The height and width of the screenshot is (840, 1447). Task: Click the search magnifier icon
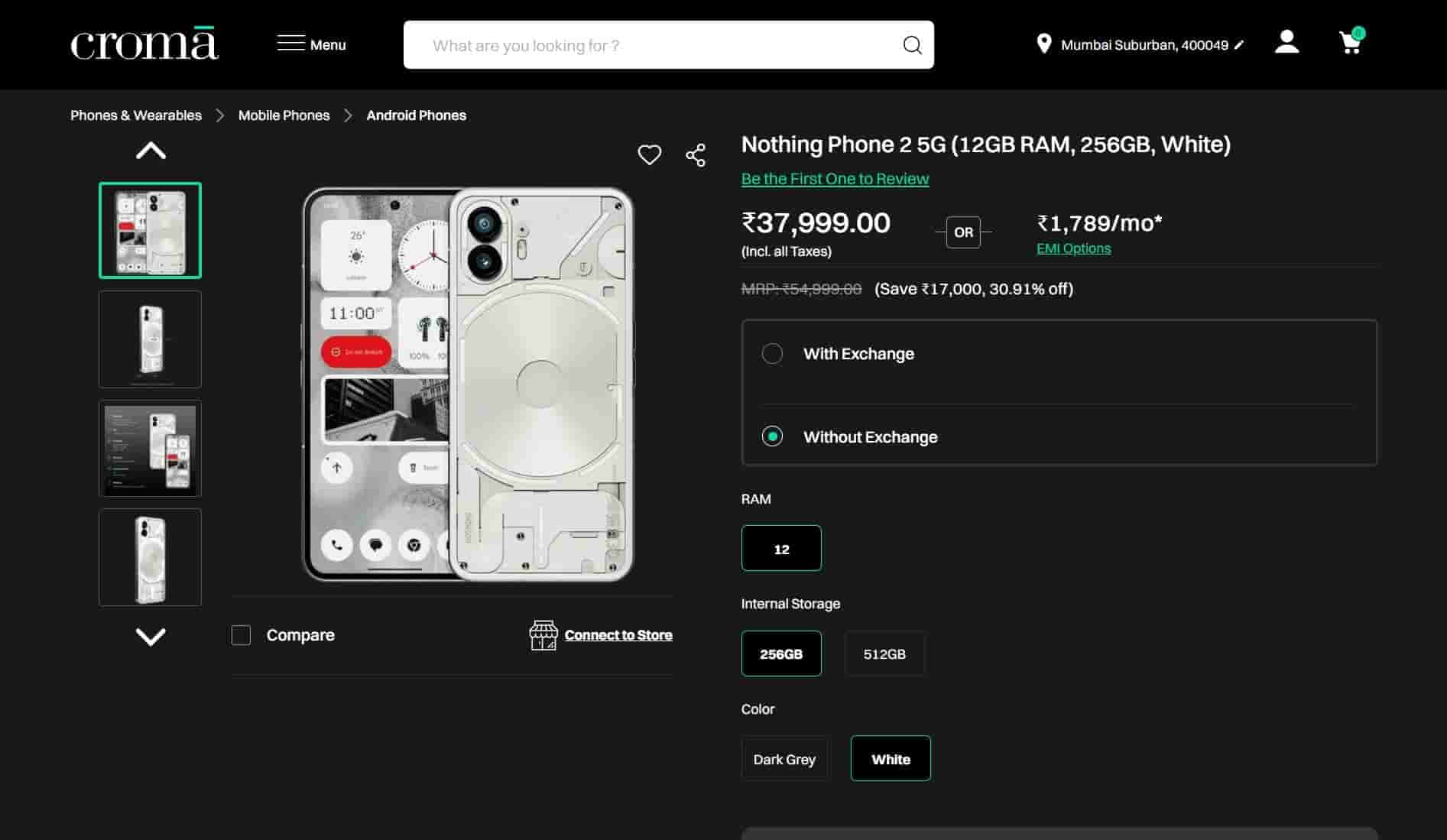(912, 45)
